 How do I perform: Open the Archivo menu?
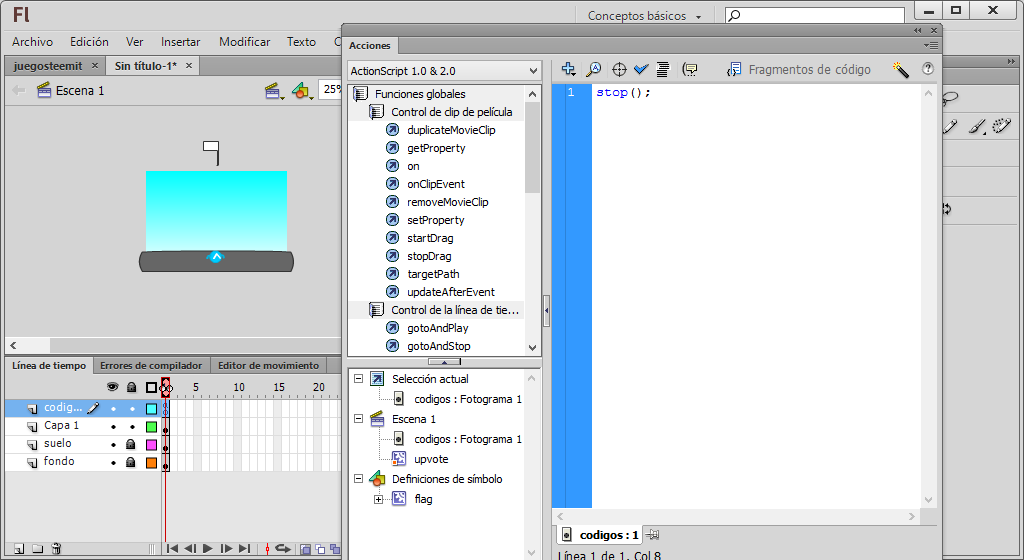coord(32,42)
